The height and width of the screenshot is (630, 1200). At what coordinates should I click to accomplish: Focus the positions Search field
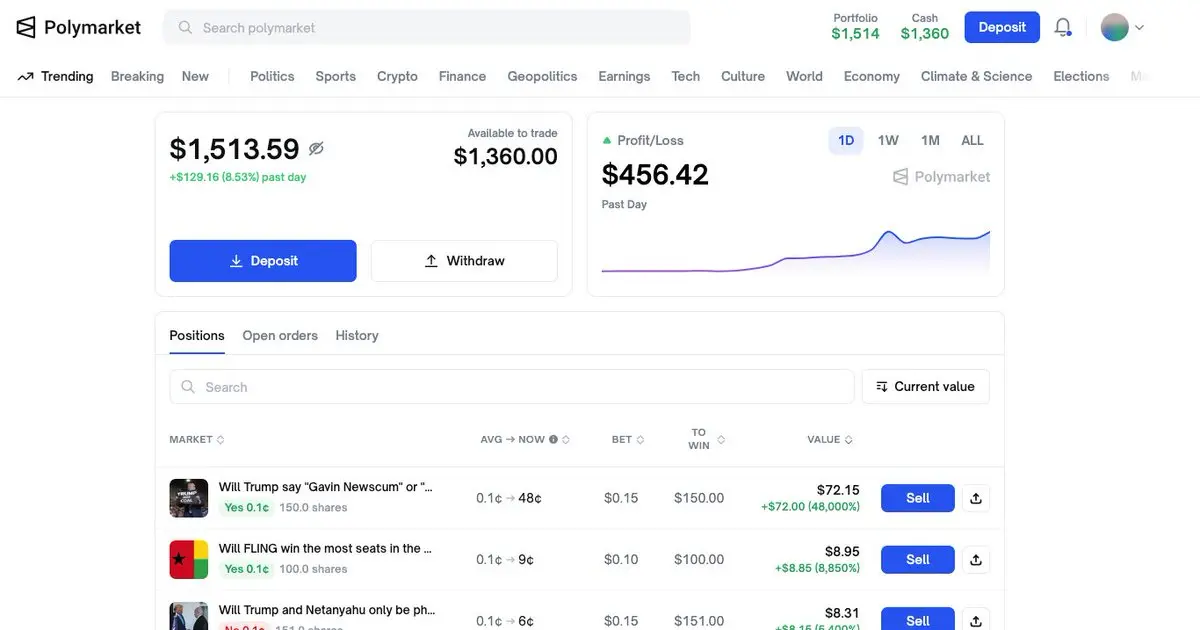512,387
